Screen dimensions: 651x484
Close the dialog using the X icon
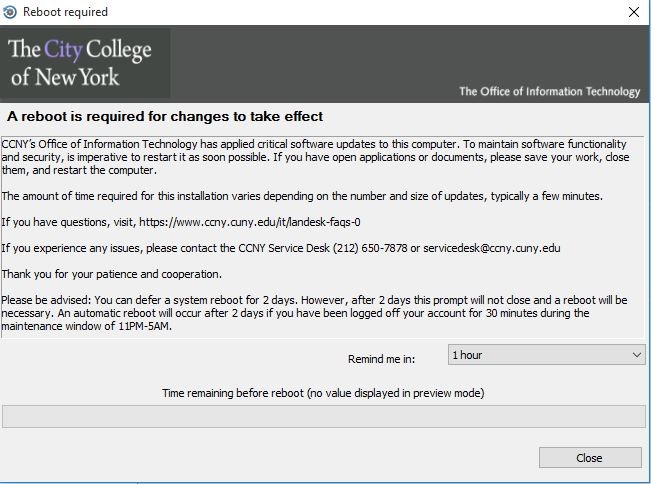pyautogui.click(x=634, y=12)
